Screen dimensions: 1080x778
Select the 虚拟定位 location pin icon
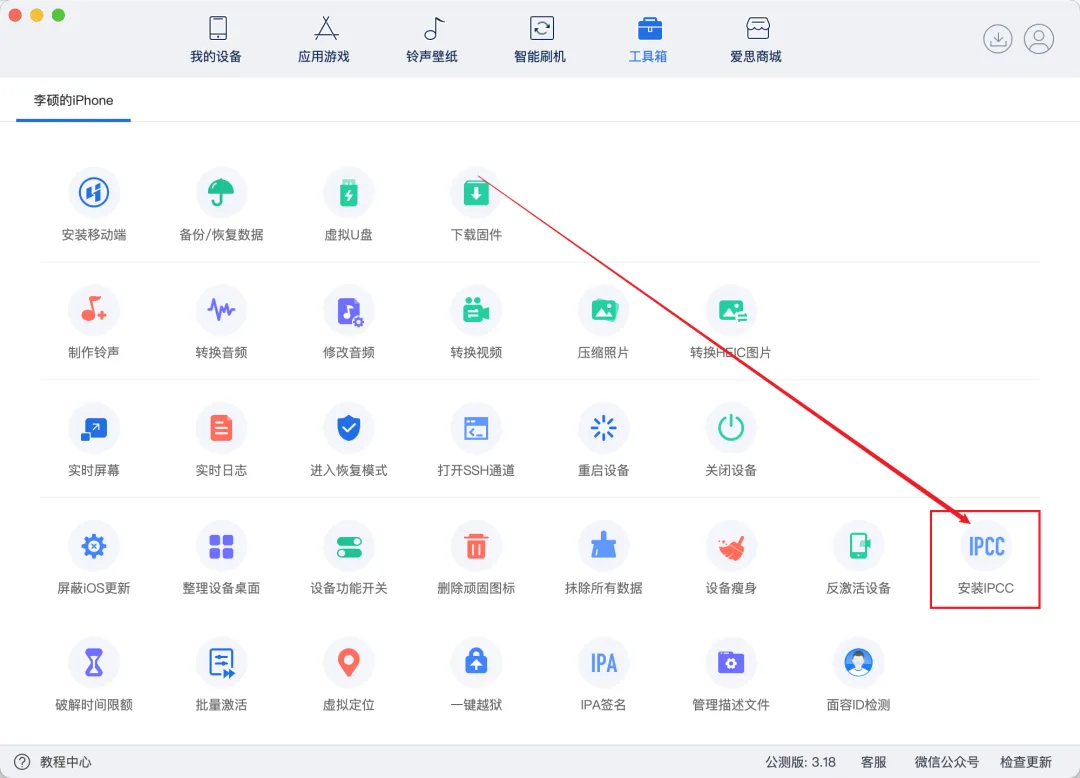(348, 663)
